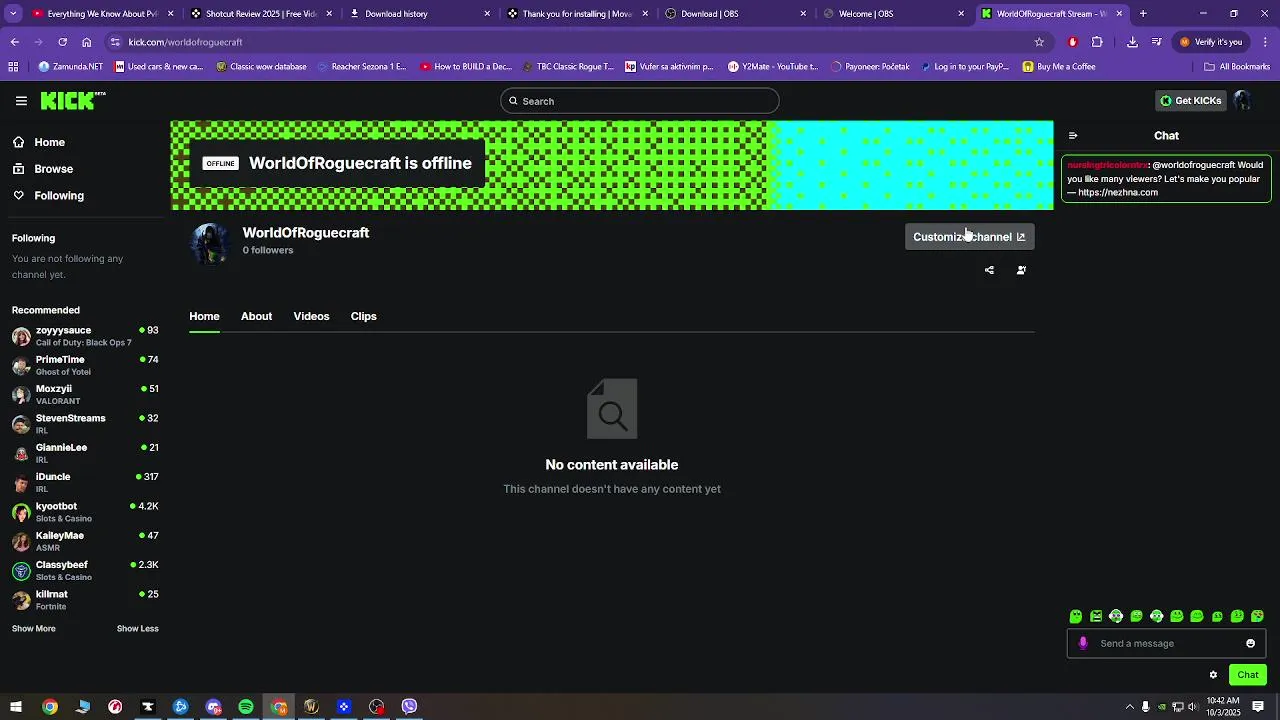This screenshot has height=720, width=1280.
Task: Click the green Chat send button
Action: click(x=1248, y=675)
